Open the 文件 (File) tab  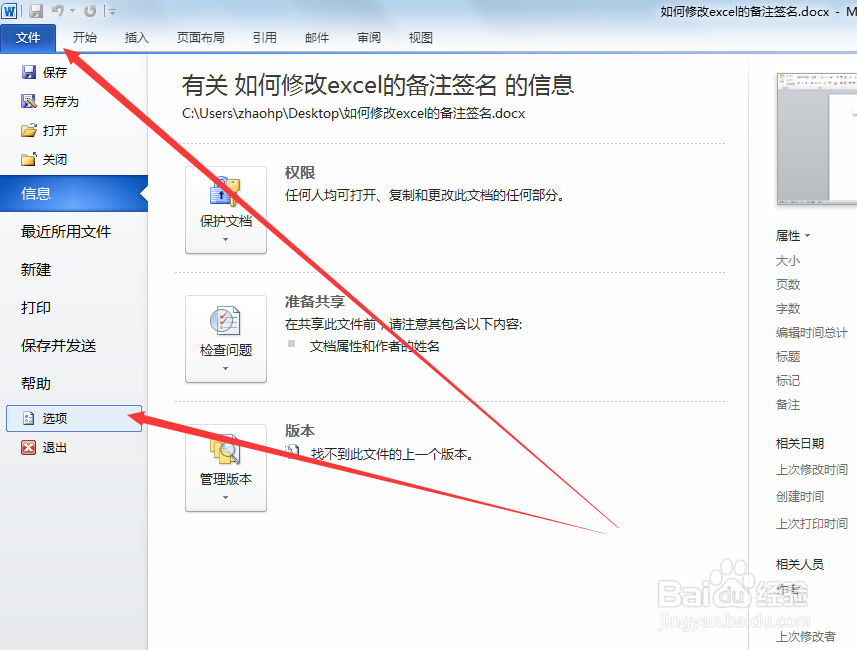28,38
